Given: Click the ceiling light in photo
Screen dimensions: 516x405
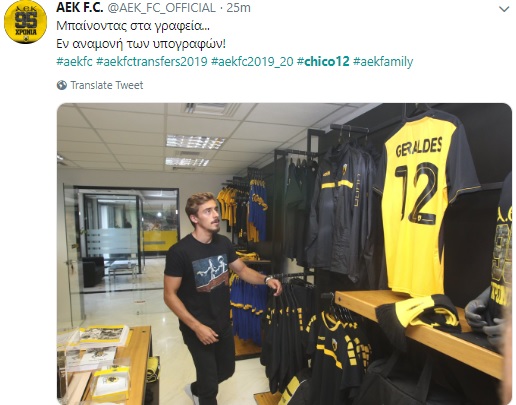Looking at the screenshot, I should (x=195, y=142).
